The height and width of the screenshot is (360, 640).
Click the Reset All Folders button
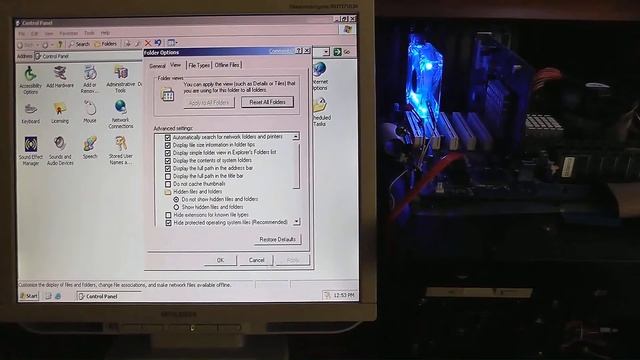point(267,102)
